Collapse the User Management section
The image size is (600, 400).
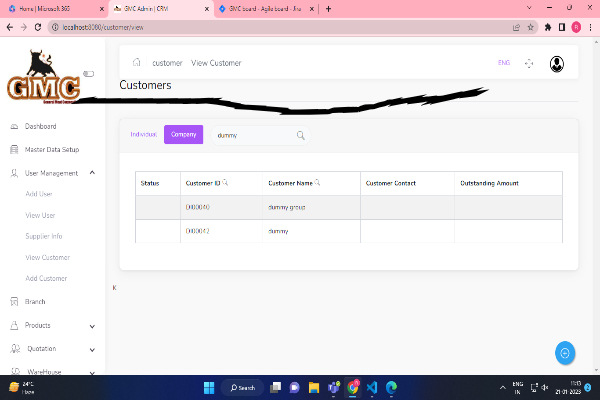pyautogui.click(x=92, y=173)
